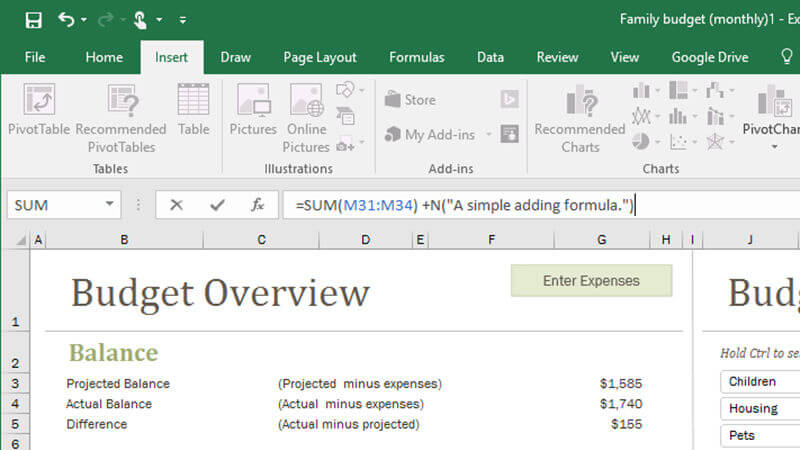800x450 pixels.
Task: Confirm the formula with the checkmark
Action: pos(217,205)
